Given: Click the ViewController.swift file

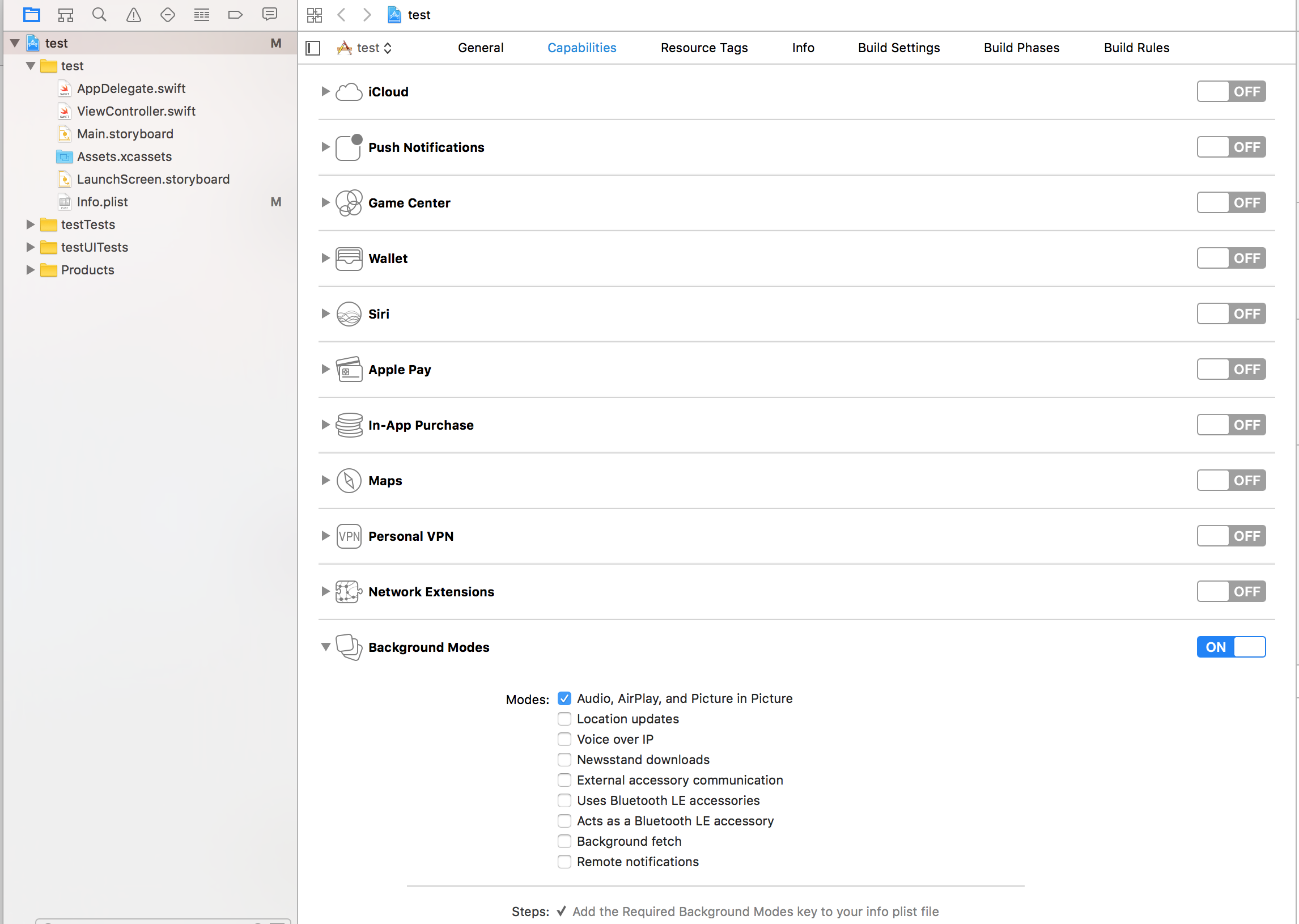Looking at the screenshot, I should (x=135, y=110).
